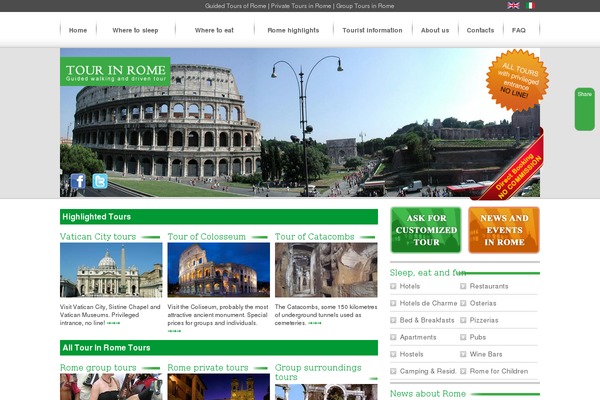Open the Home menu item
Viewport: 600px width, 400px height.
click(78, 30)
